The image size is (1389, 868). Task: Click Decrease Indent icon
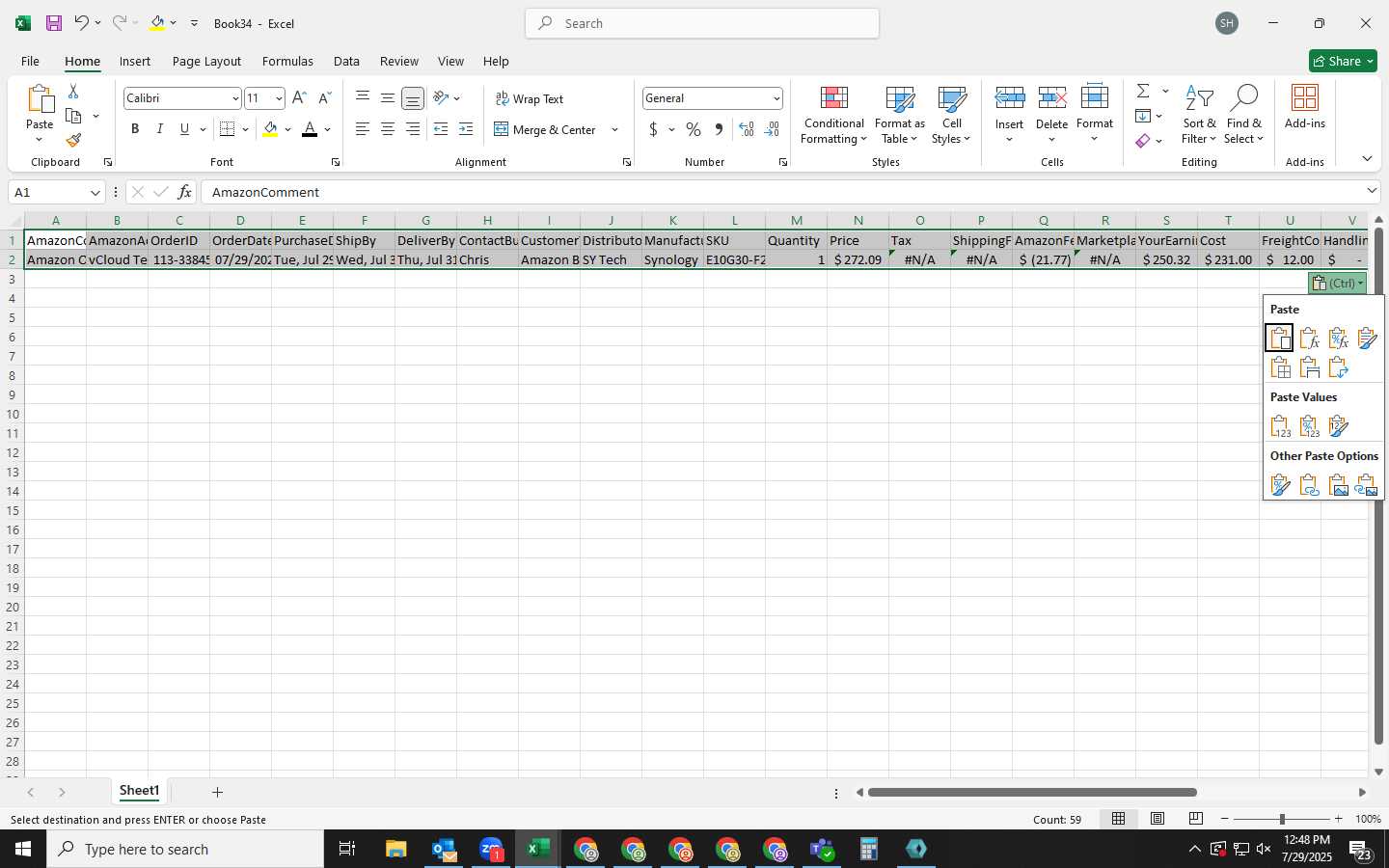[441, 129]
